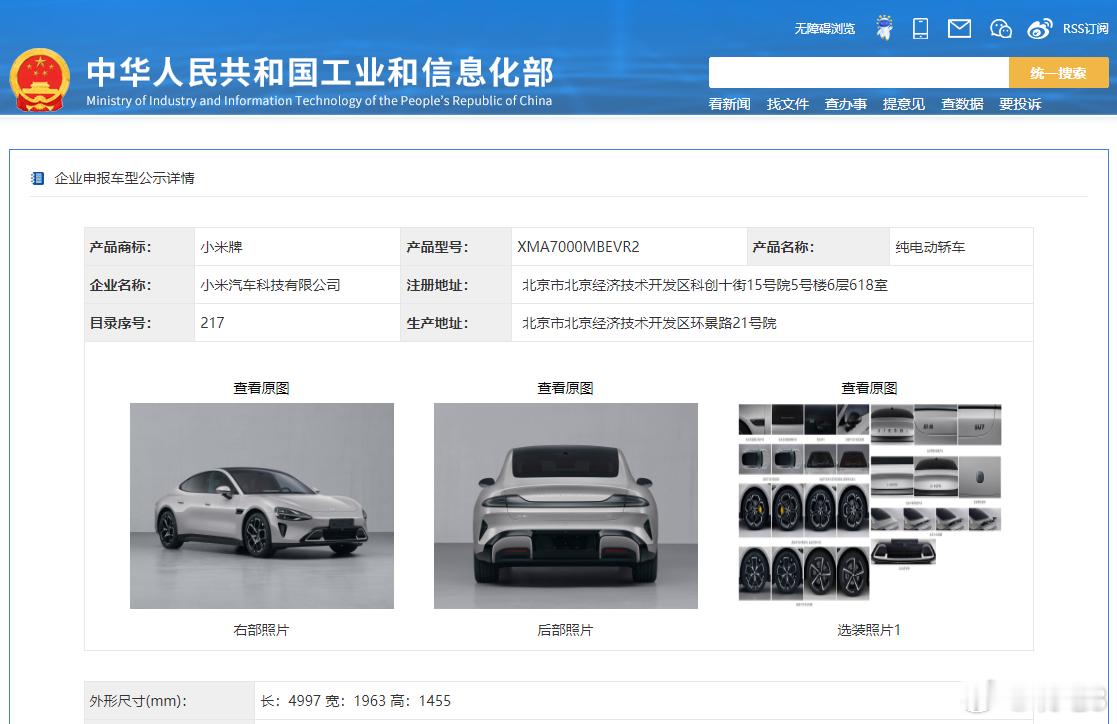This screenshot has width=1117, height=724.
Task: Click the 后部照片 caption
Action: coord(566,630)
